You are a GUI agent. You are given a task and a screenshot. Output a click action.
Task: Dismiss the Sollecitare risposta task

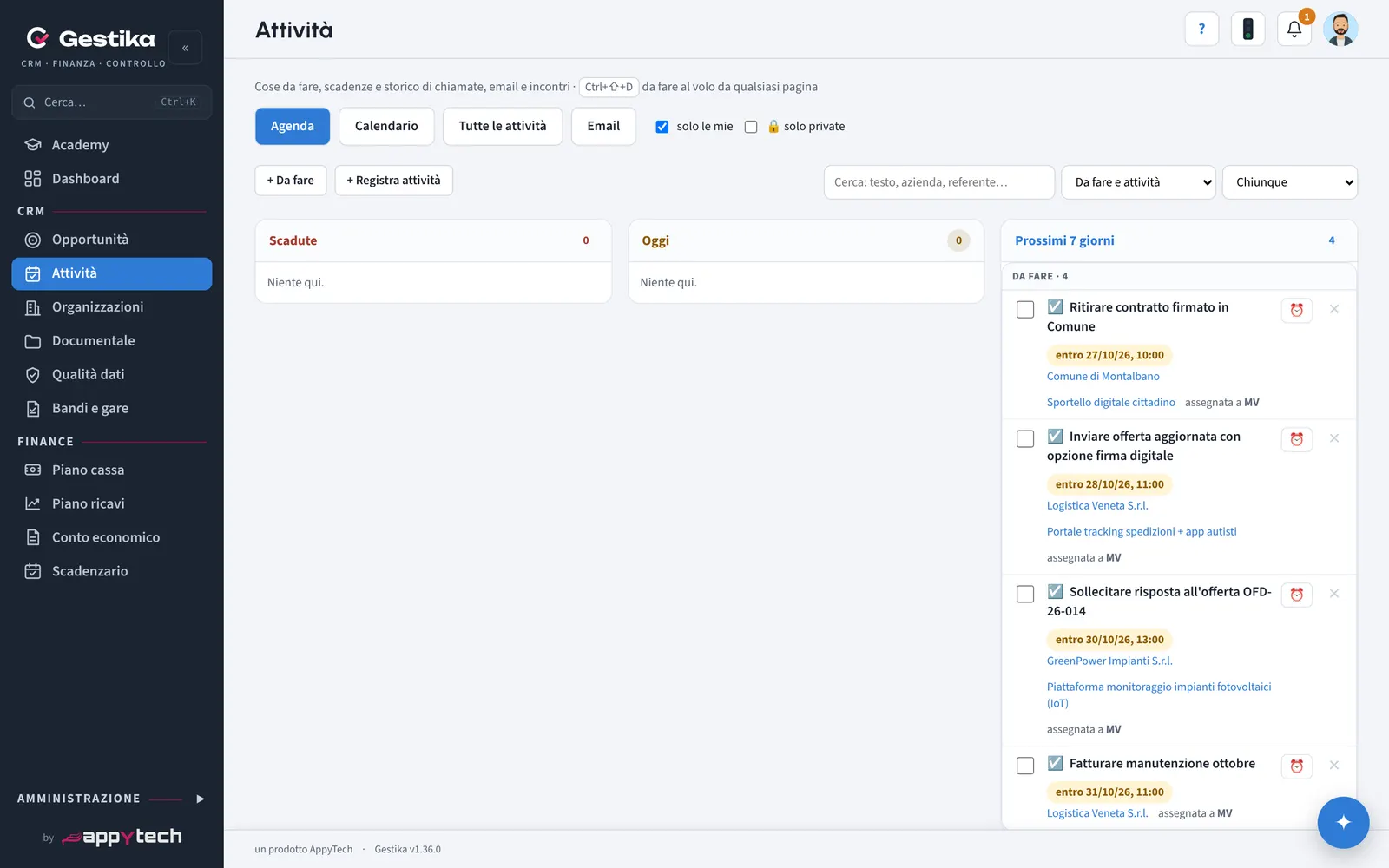click(x=1334, y=594)
